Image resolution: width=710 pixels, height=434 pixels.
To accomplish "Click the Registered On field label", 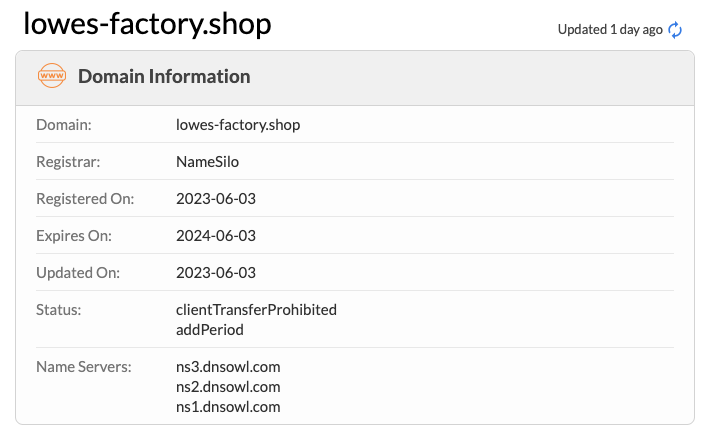I will click(x=84, y=198).
